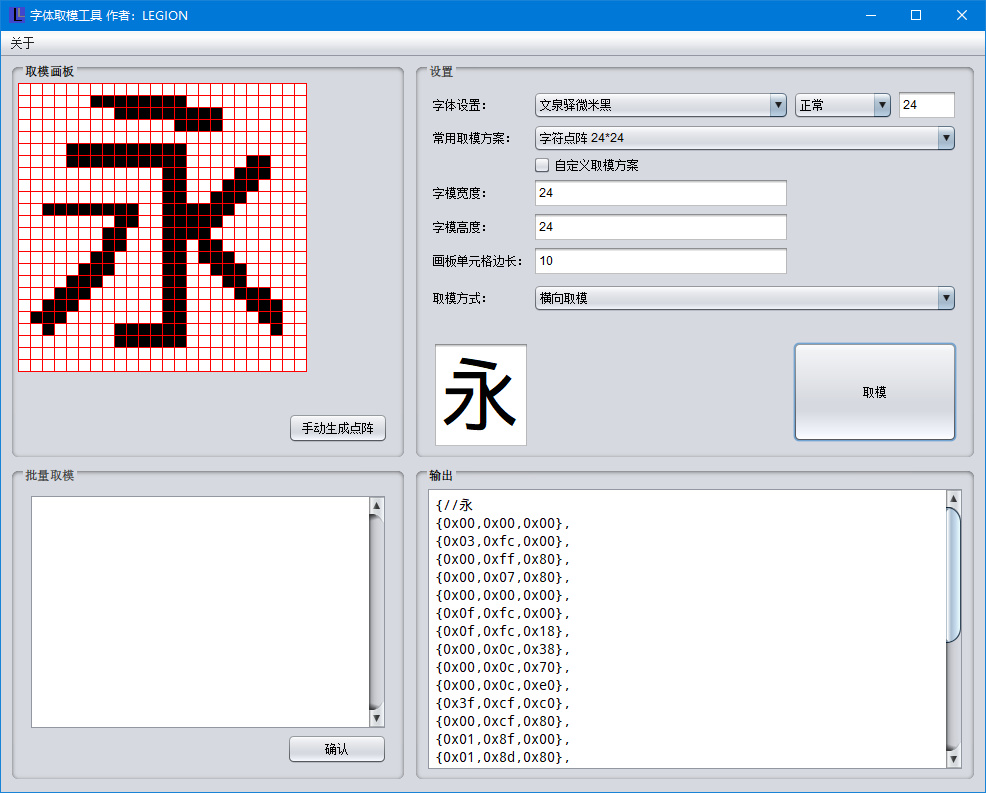The height and width of the screenshot is (793, 986).
Task: Click the 画板单元格边长 input field
Action: pos(660,261)
